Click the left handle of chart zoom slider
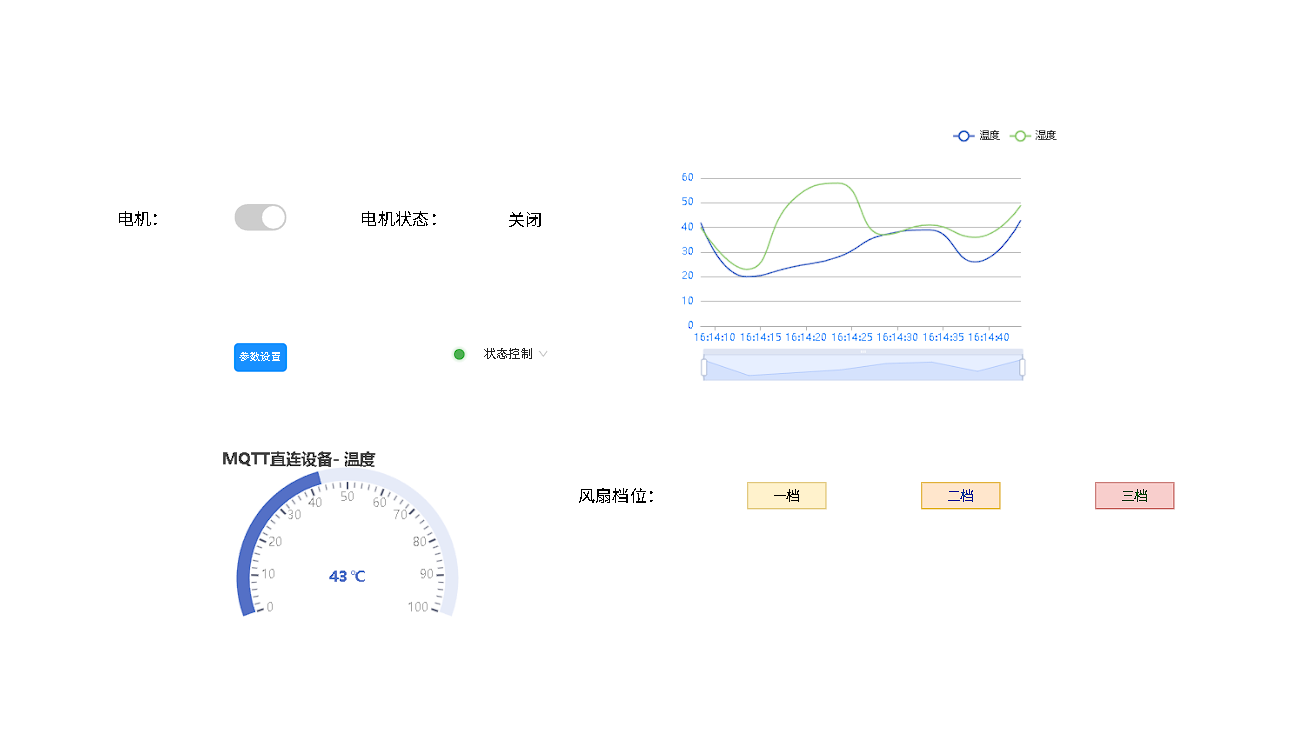The height and width of the screenshot is (752, 1293). (x=704, y=367)
